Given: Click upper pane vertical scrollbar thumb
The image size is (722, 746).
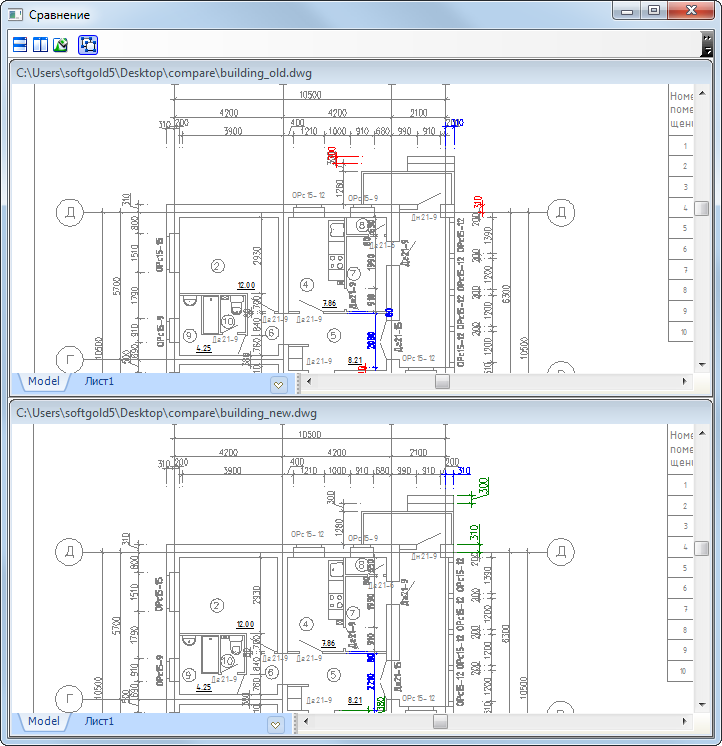Looking at the screenshot, I should click(x=703, y=207).
